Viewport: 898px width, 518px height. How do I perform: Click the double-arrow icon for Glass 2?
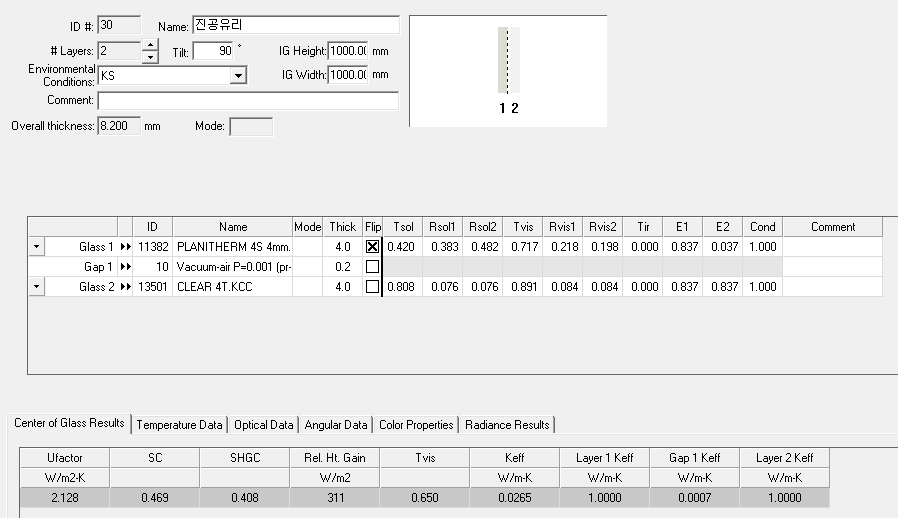click(x=125, y=287)
